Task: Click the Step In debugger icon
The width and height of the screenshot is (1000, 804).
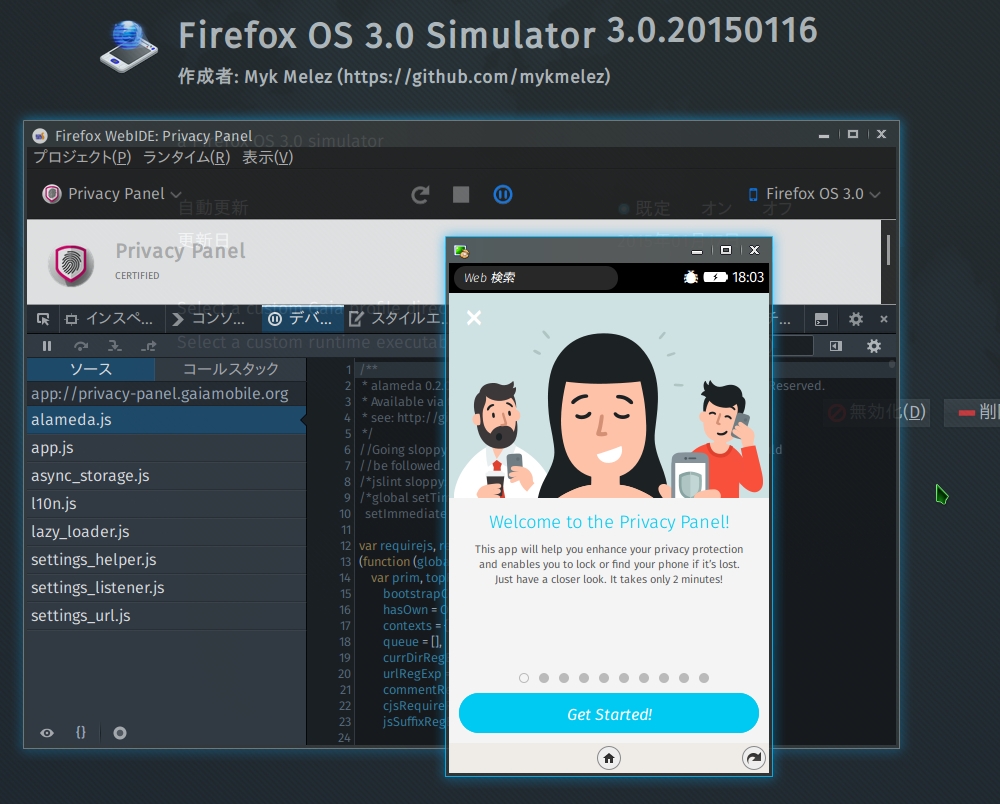Action: coord(114,346)
